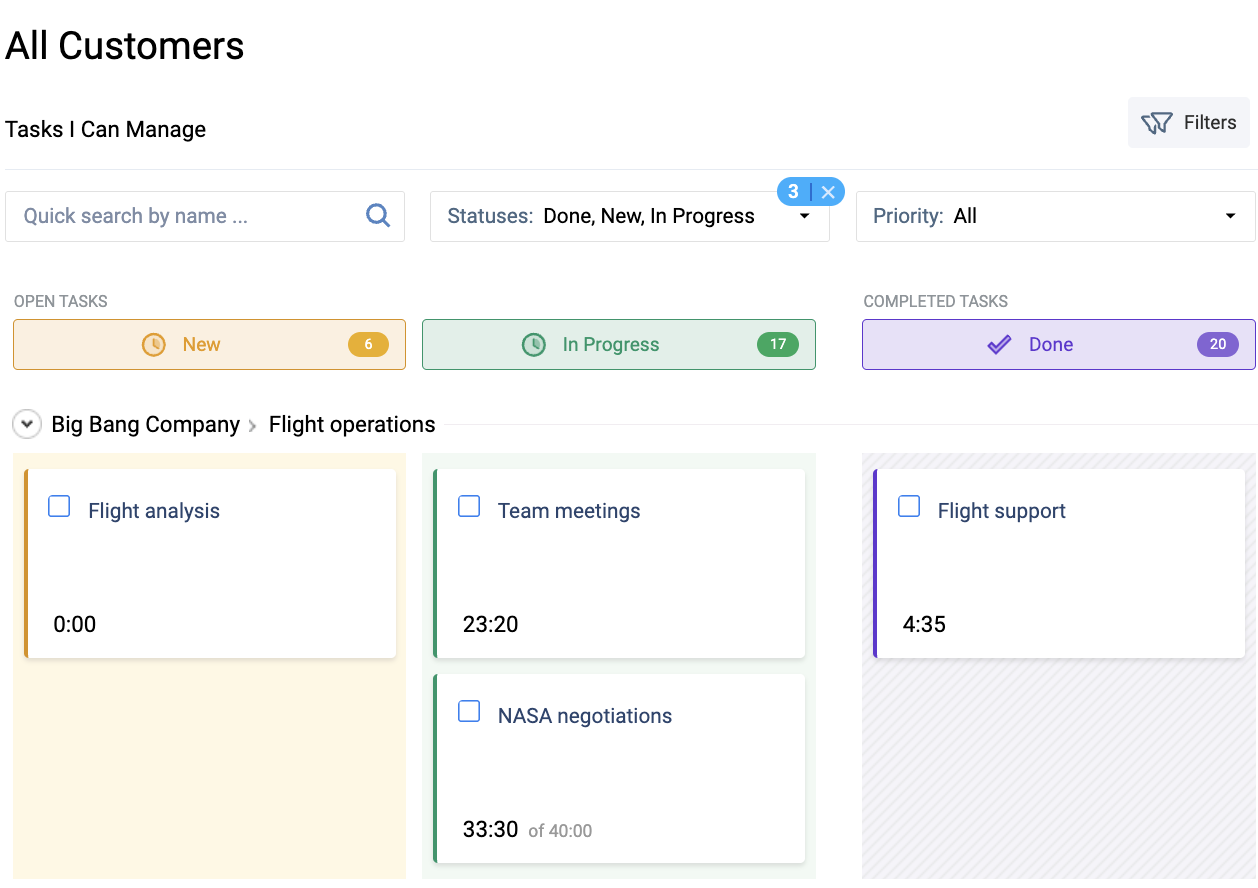The height and width of the screenshot is (888, 1258).
Task: Click the quick search input field
Action: click(180, 215)
